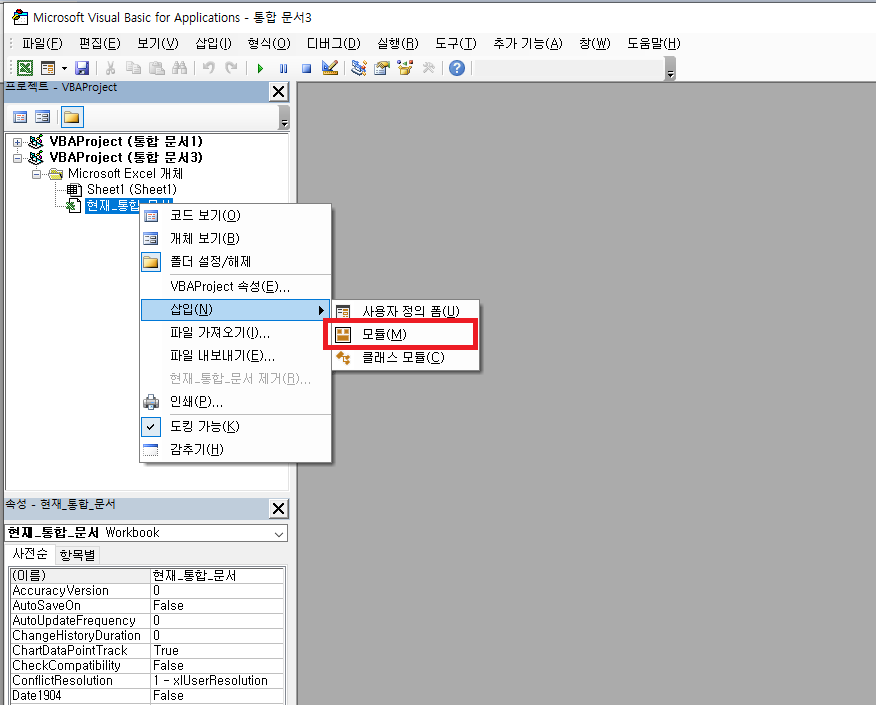This screenshot has height=705, width=876.
Task: Open Properties Window toolbar icon
Action: [x=382, y=68]
